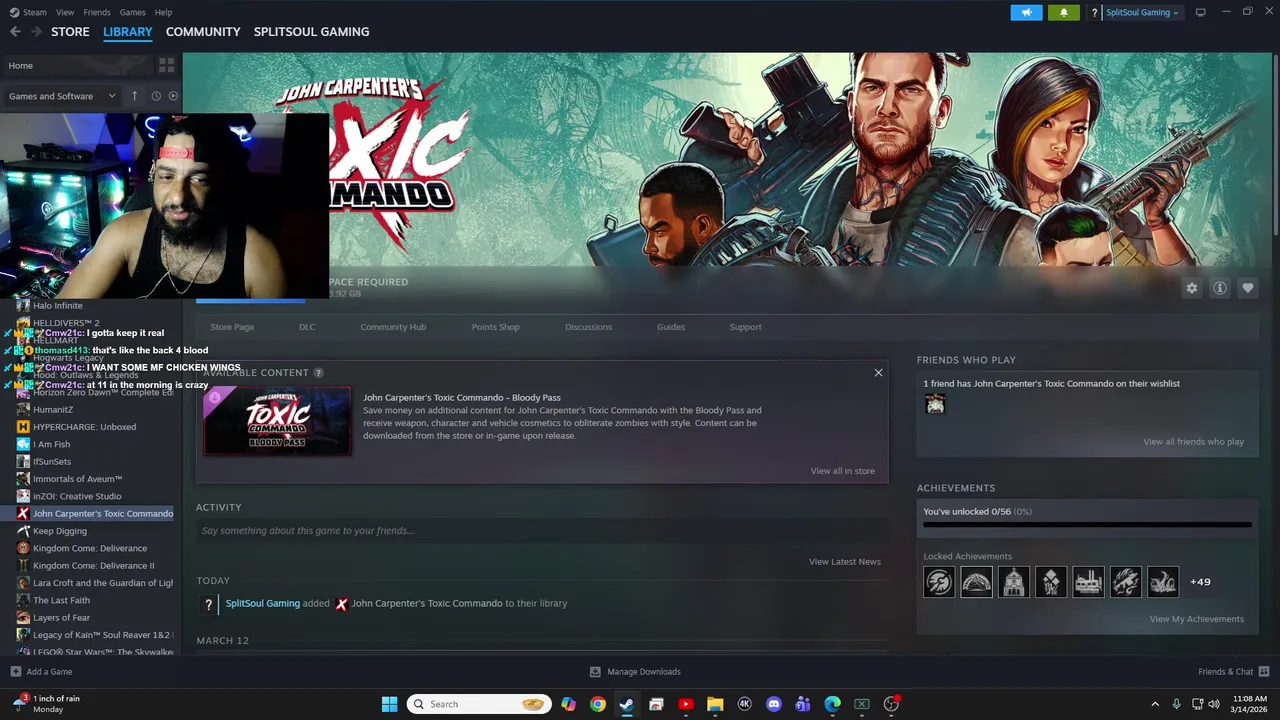
Task: Click View all in store
Action: pyautogui.click(x=843, y=471)
